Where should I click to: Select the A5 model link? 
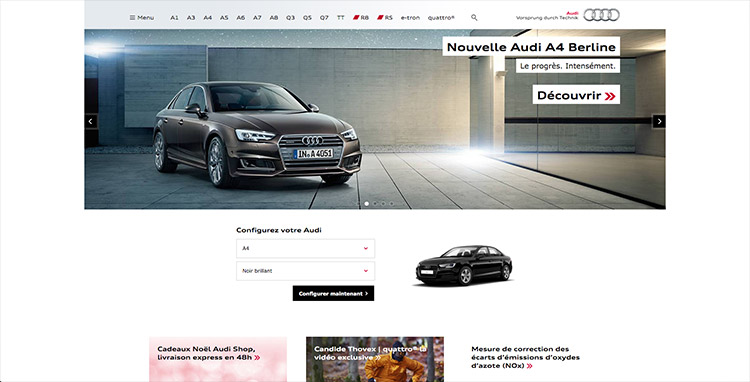point(224,18)
